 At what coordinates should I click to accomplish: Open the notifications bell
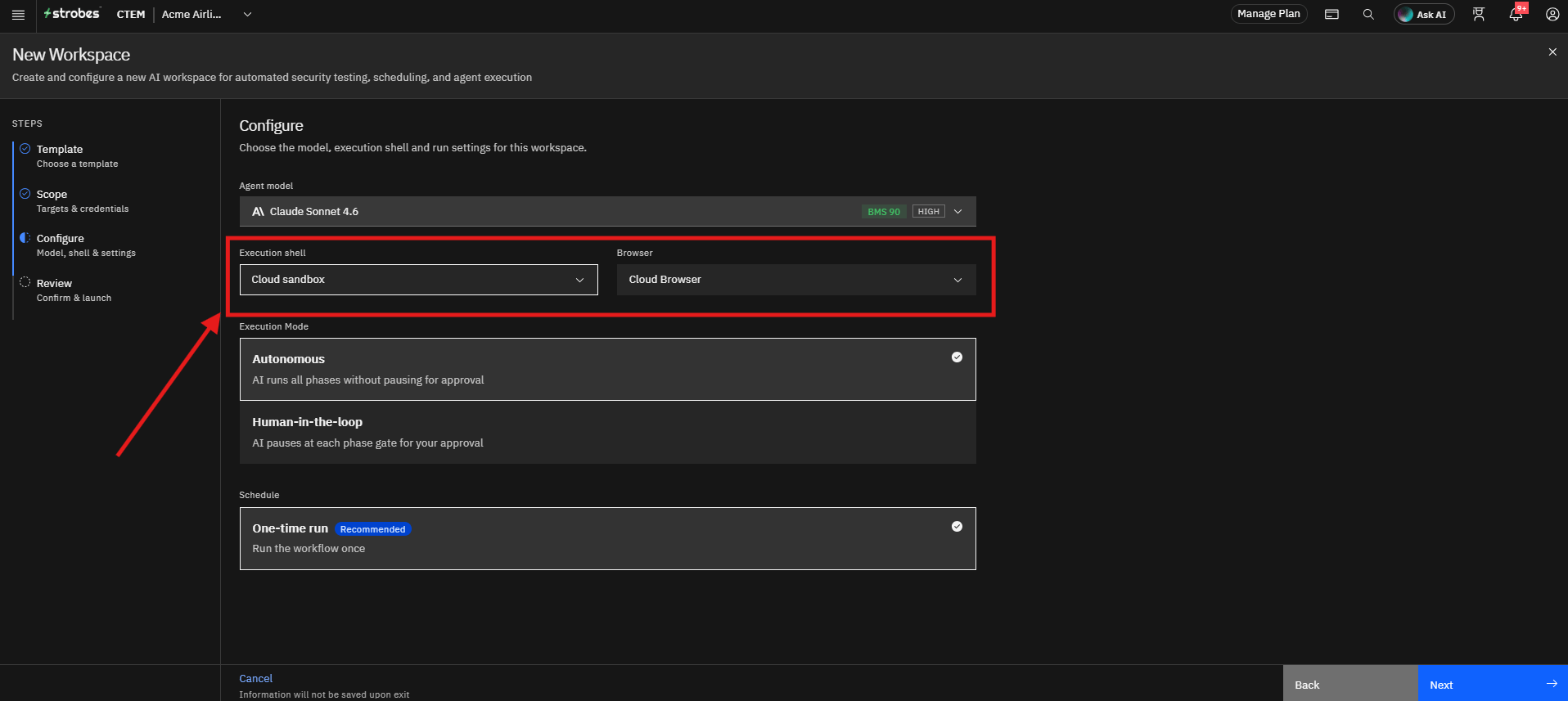[x=1516, y=14]
